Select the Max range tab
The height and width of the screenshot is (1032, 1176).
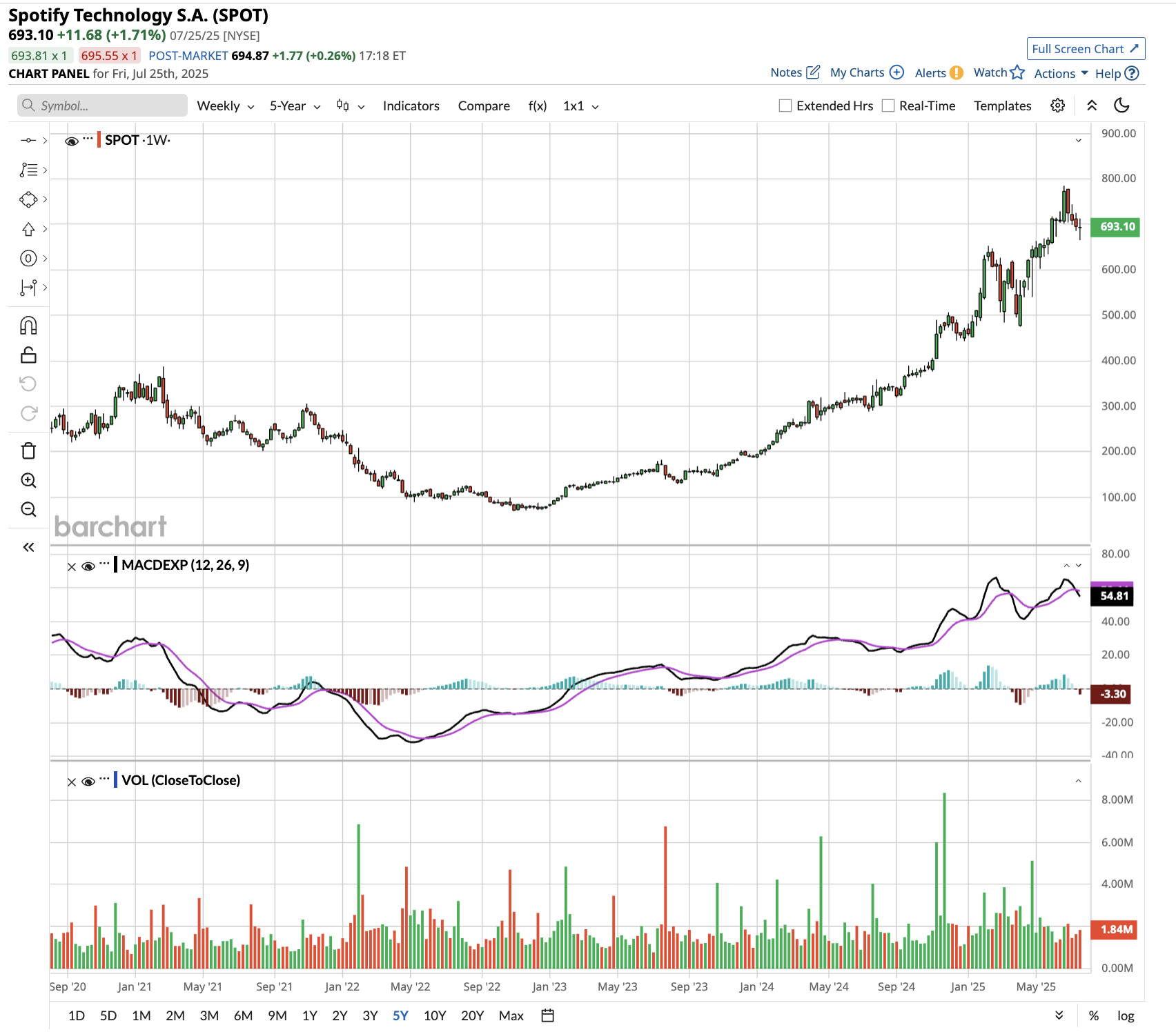click(x=511, y=1015)
